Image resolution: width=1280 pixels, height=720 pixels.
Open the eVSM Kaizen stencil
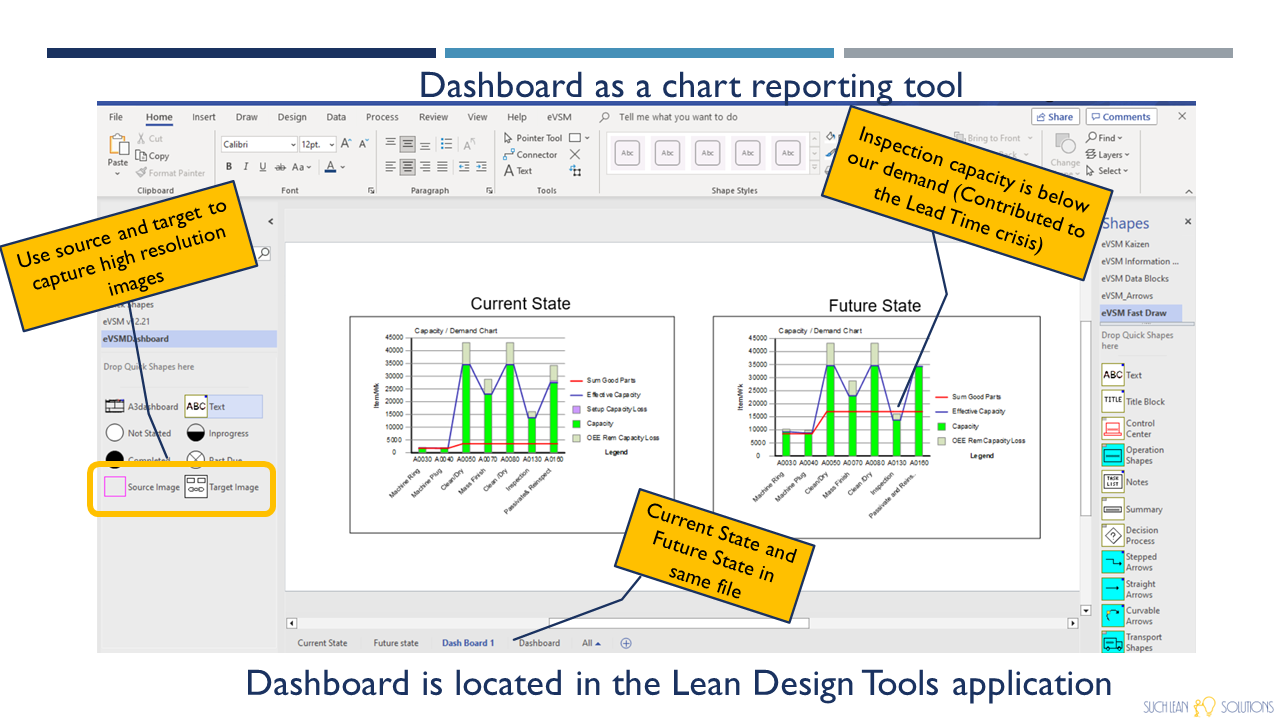[x=1125, y=244]
